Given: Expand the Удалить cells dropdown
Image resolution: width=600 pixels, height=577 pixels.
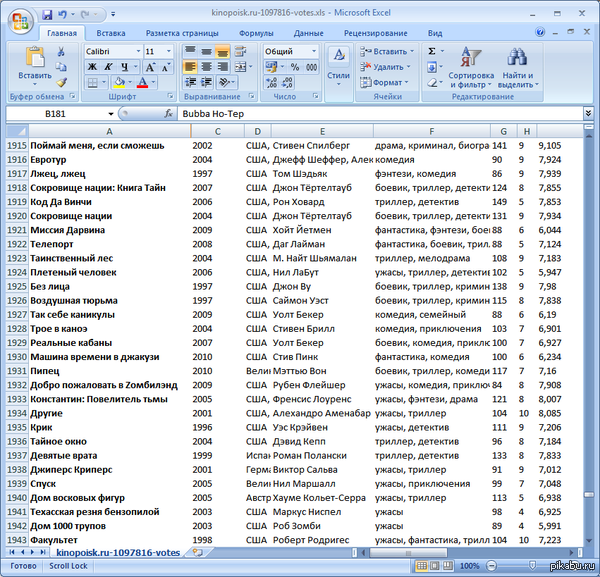Looking at the screenshot, I should [410, 67].
